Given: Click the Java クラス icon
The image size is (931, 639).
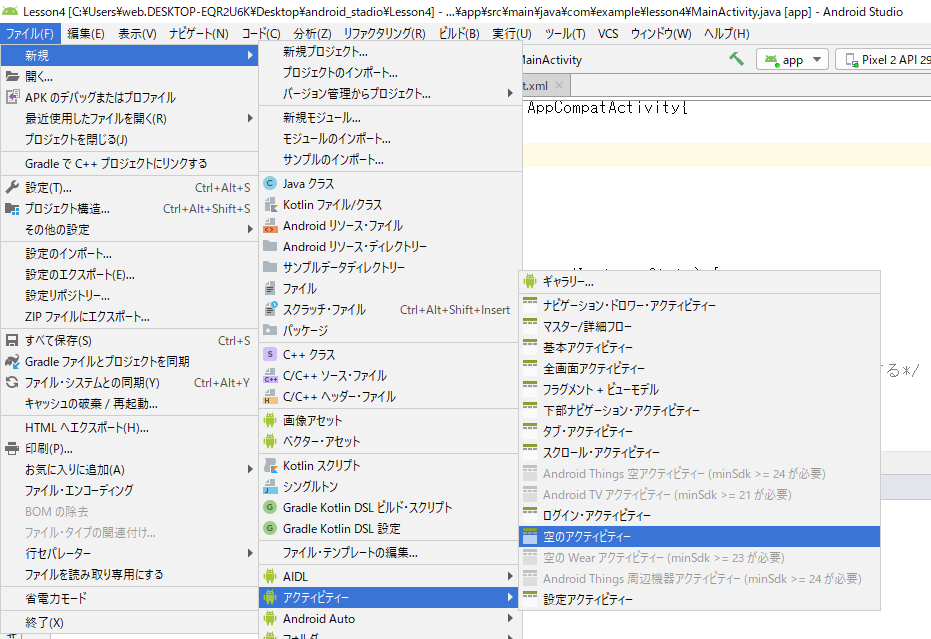Looking at the screenshot, I should pyautogui.click(x=270, y=184).
